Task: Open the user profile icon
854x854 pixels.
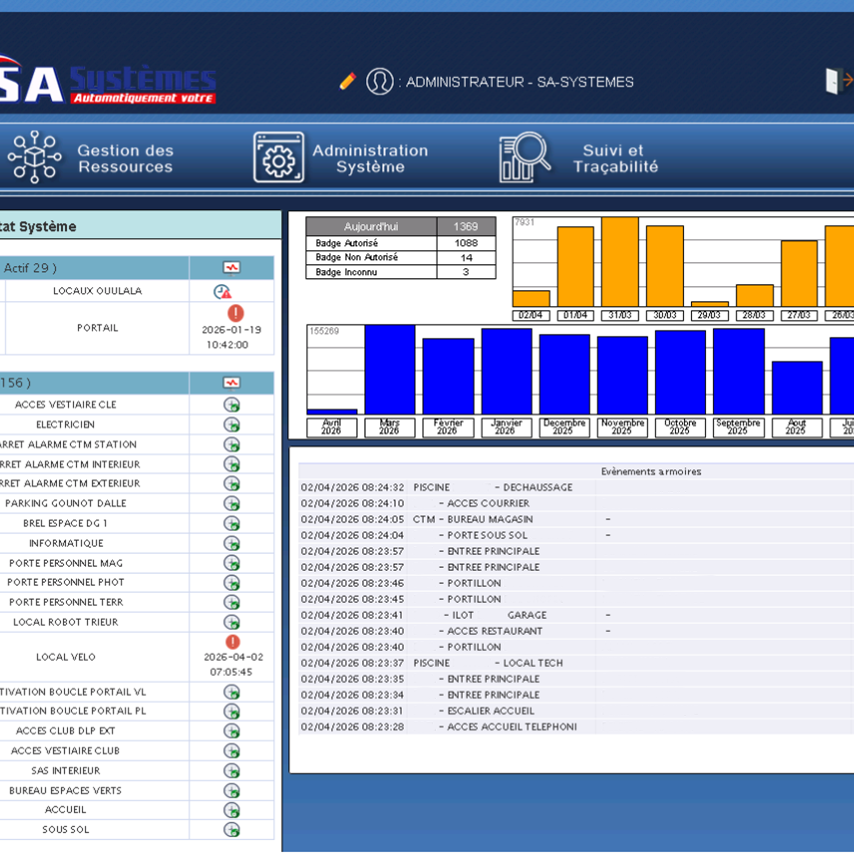Action: (379, 81)
